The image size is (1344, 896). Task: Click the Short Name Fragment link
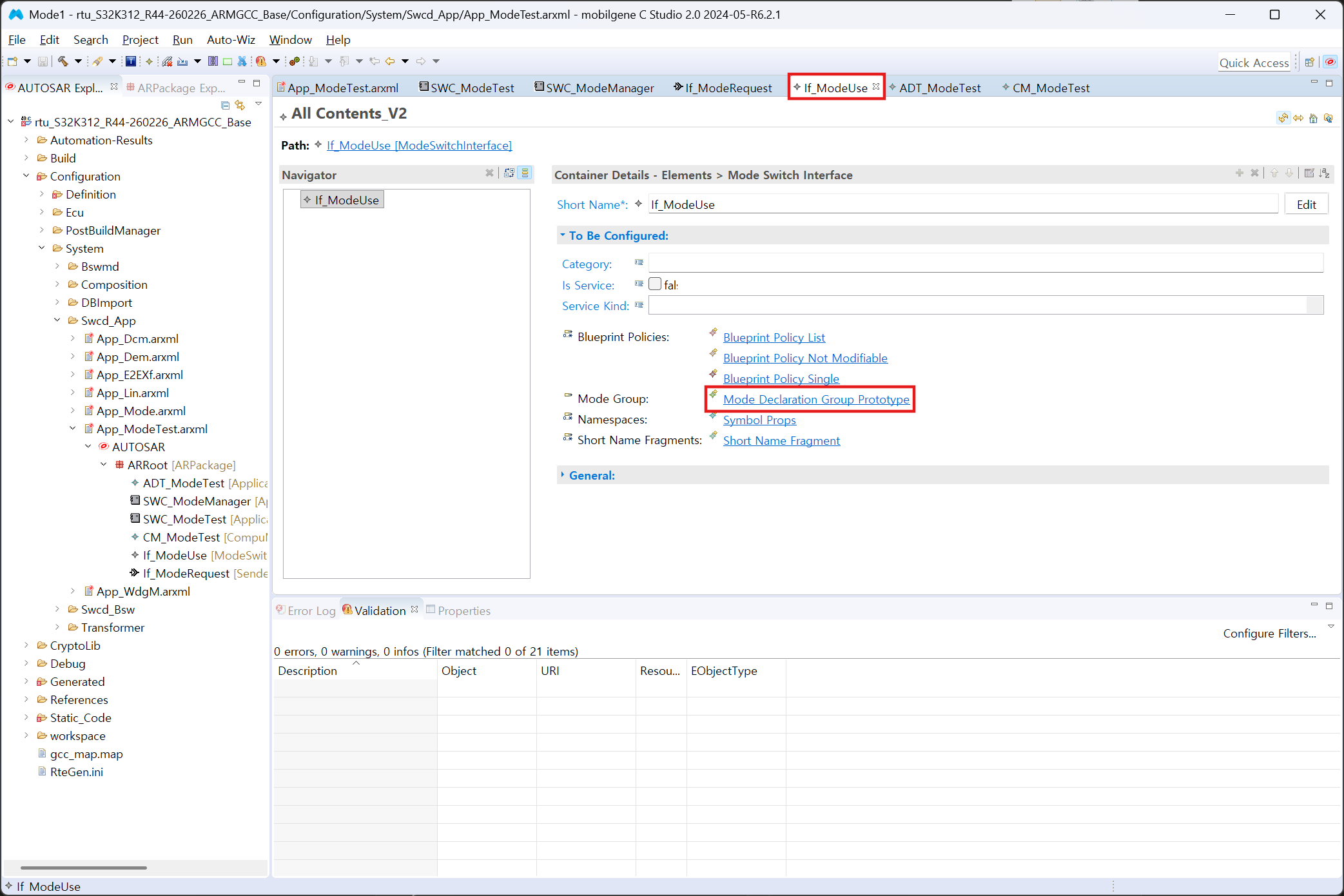tap(781, 440)
